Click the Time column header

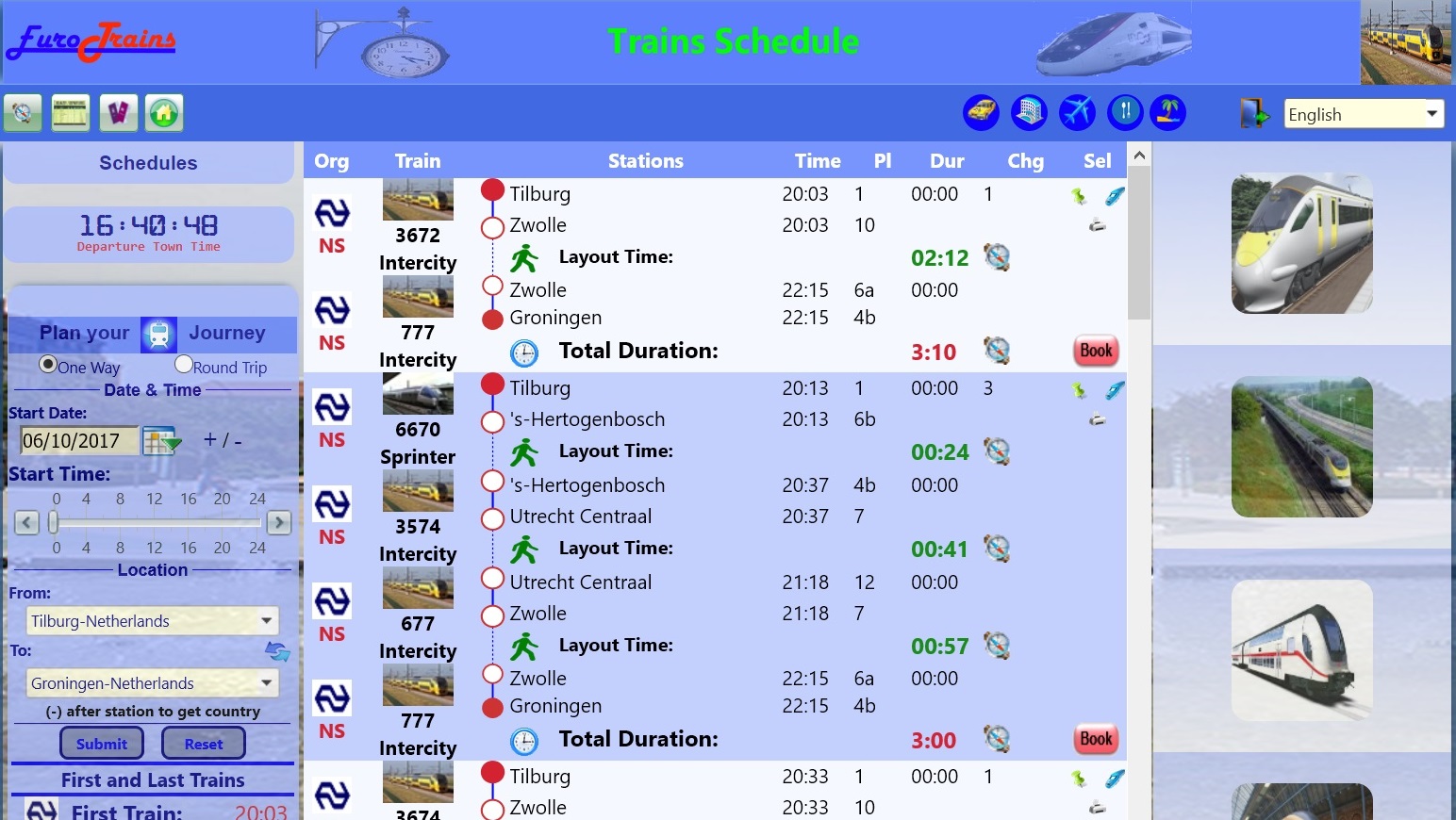point(818,161)
